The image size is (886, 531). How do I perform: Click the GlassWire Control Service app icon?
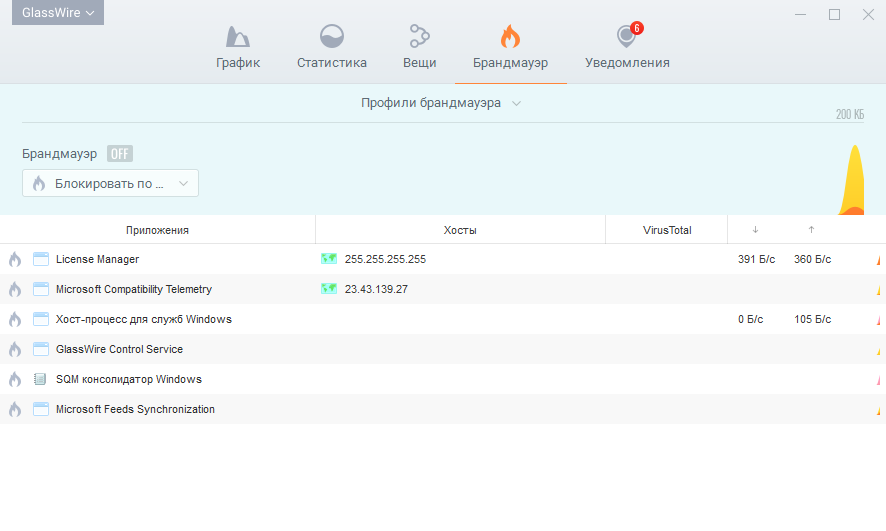pos(41,349)
